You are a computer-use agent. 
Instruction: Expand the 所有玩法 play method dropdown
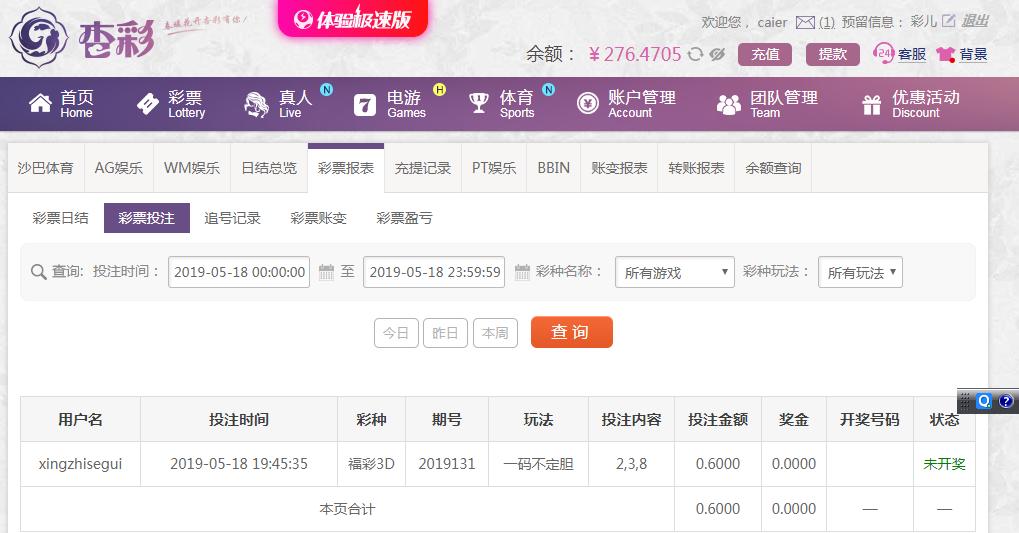point(860,272)
